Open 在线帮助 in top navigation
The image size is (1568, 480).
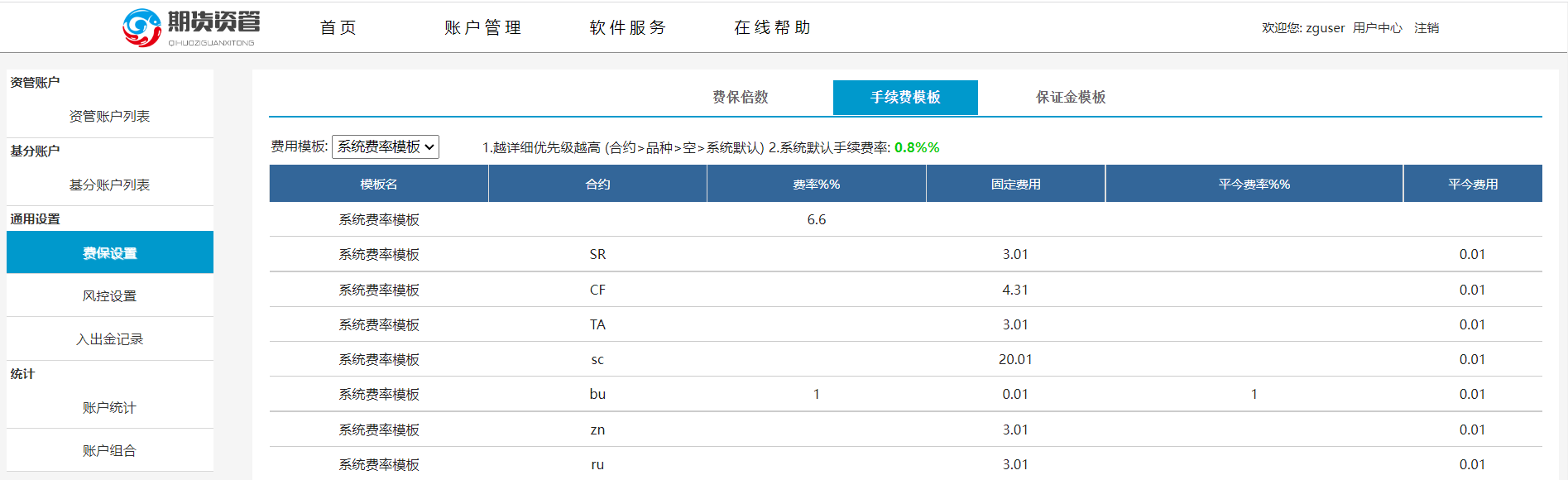(x=772, y=27)
